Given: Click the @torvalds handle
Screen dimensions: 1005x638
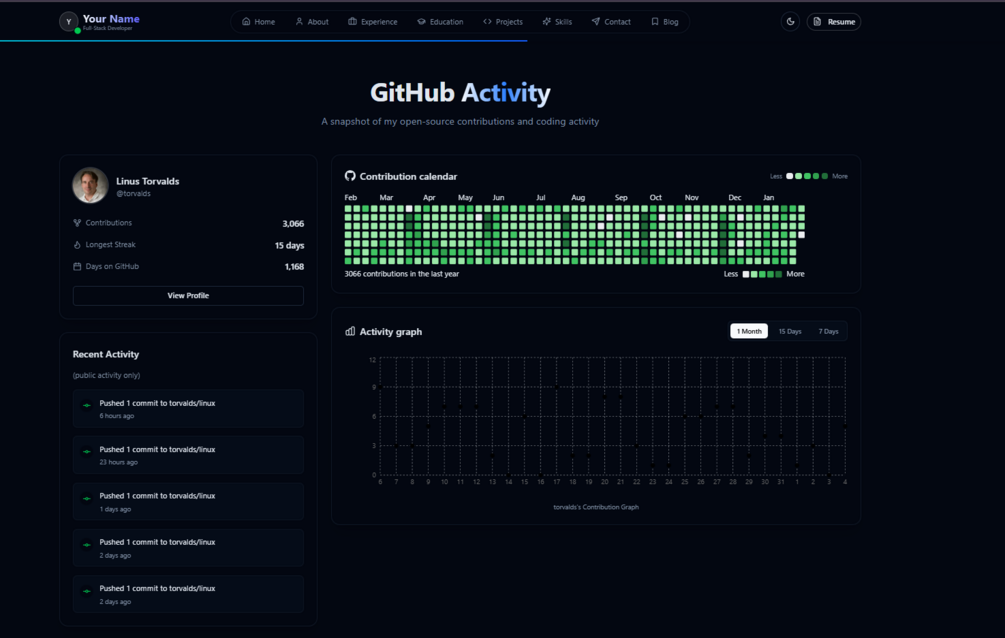Looking at the screenshot, I should tap(133, 194).
